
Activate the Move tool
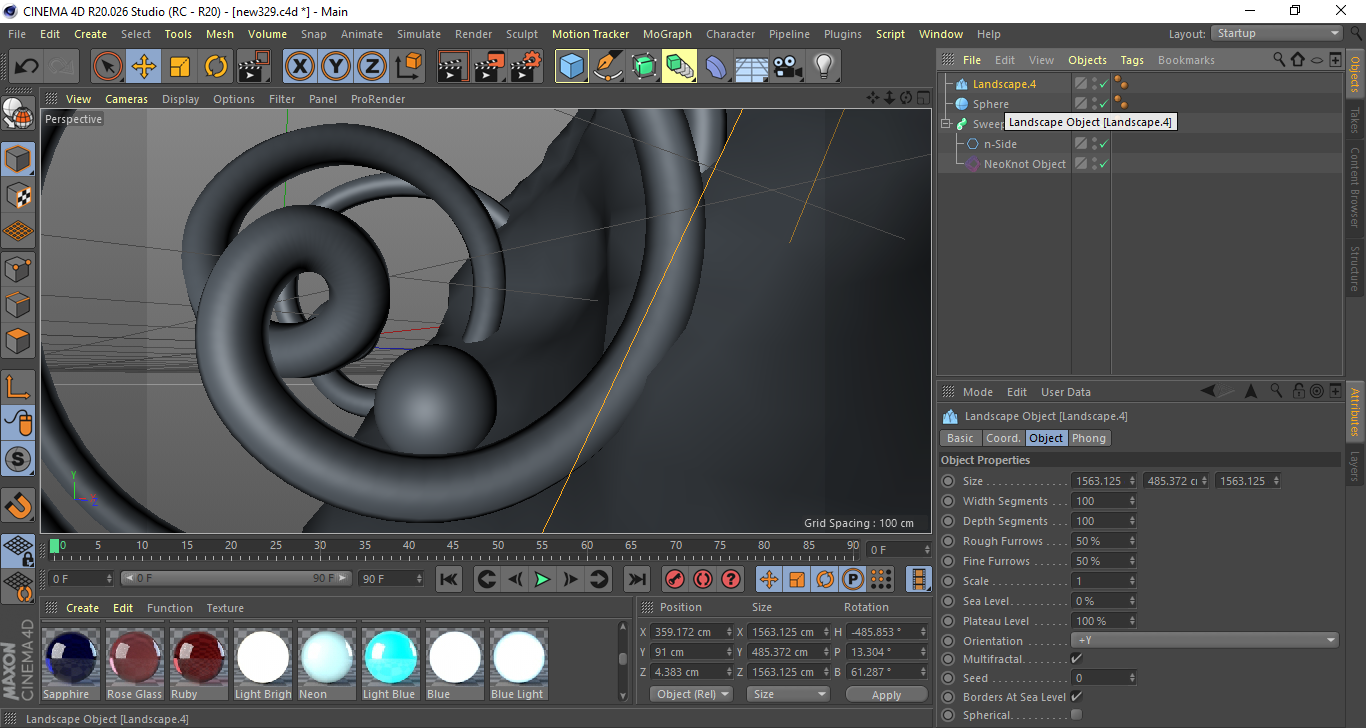144,67
